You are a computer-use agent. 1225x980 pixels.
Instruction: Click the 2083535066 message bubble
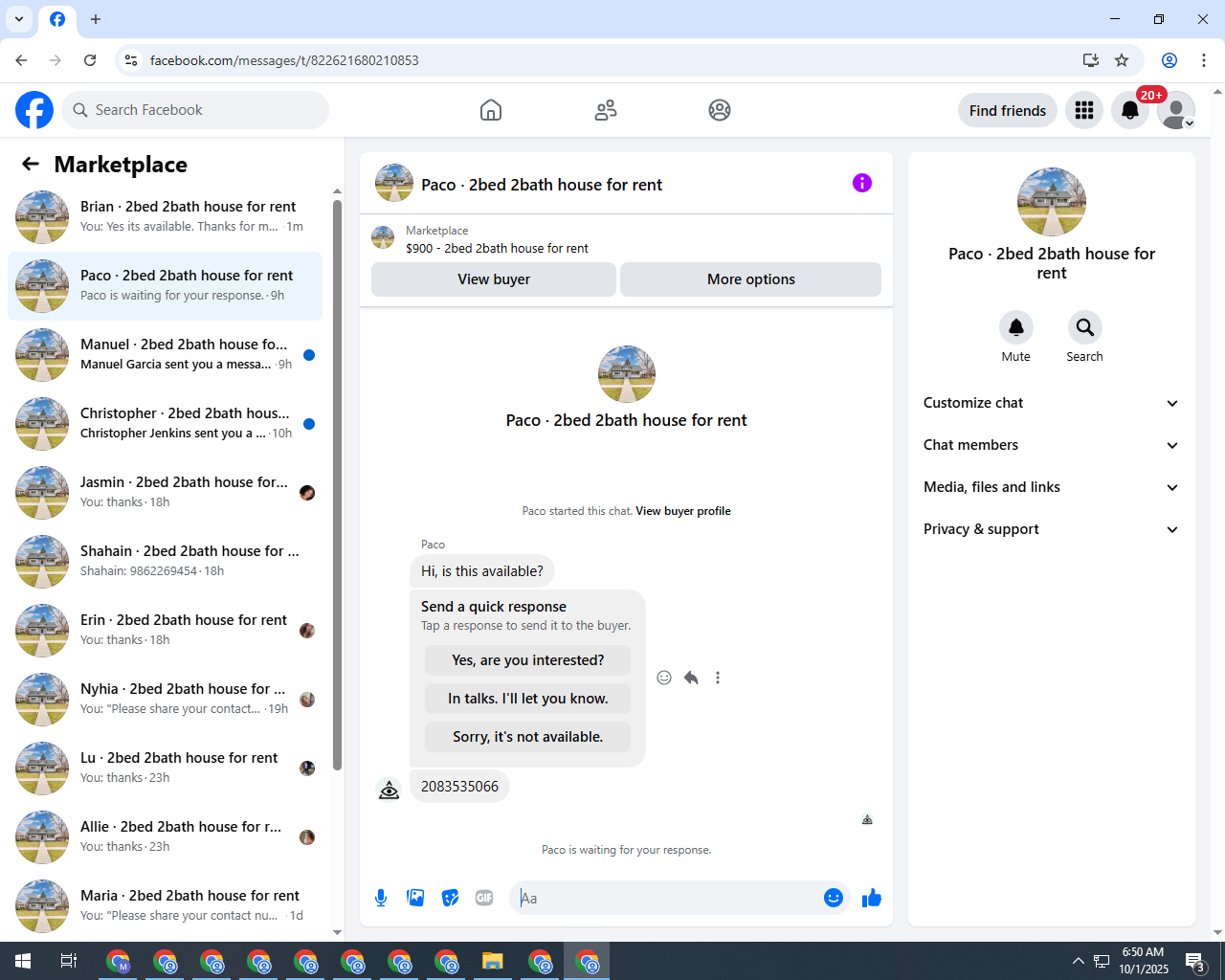click(459, 787)
